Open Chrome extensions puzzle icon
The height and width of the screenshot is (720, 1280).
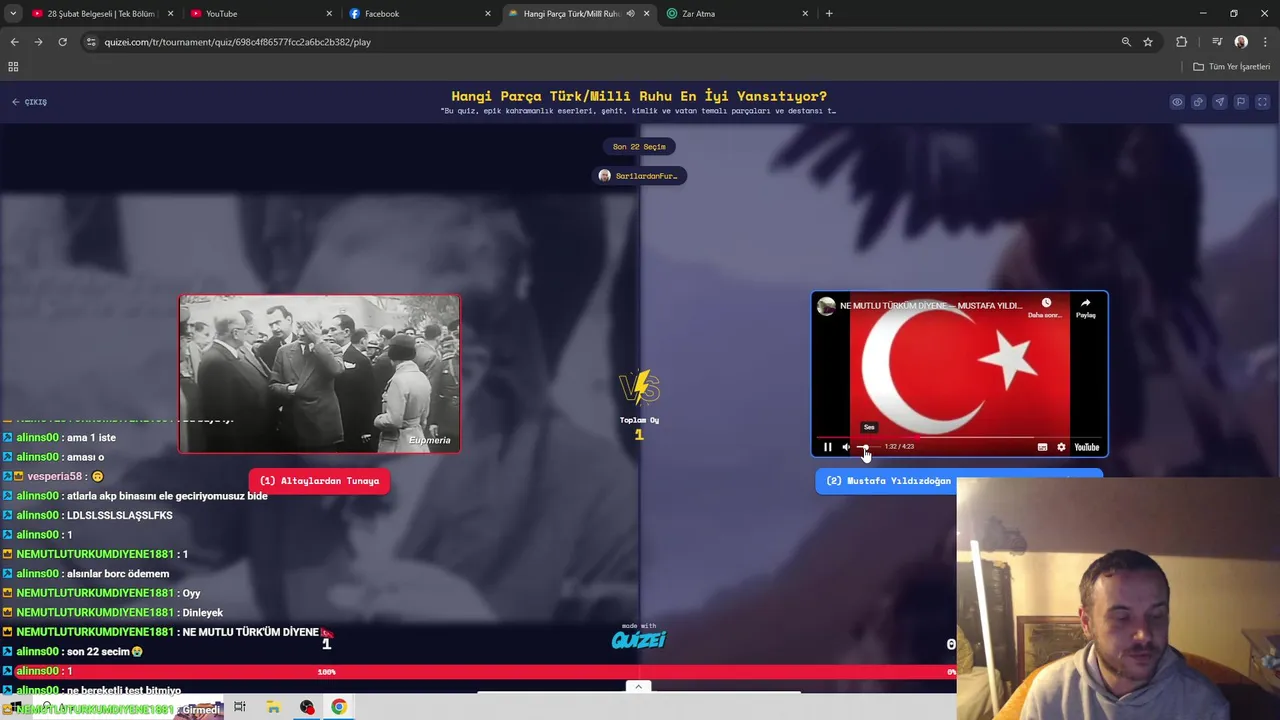click(1182, 42)
